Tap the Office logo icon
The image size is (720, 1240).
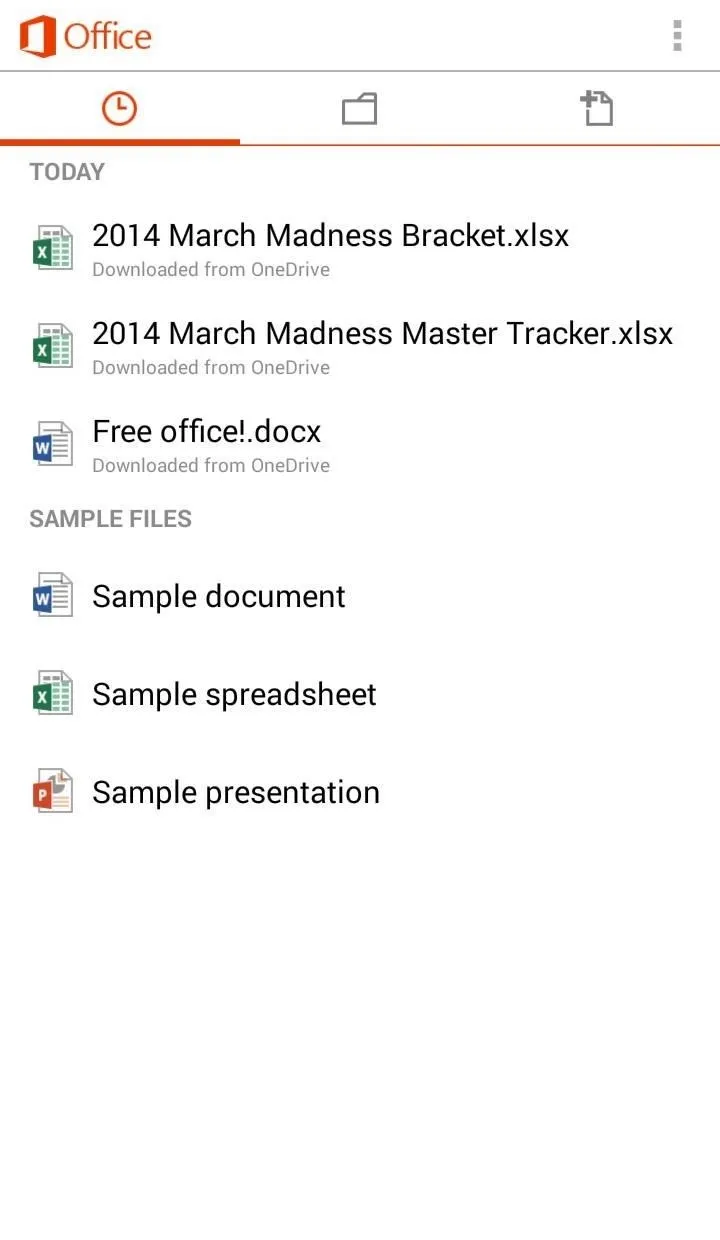(x=37, y=37)
